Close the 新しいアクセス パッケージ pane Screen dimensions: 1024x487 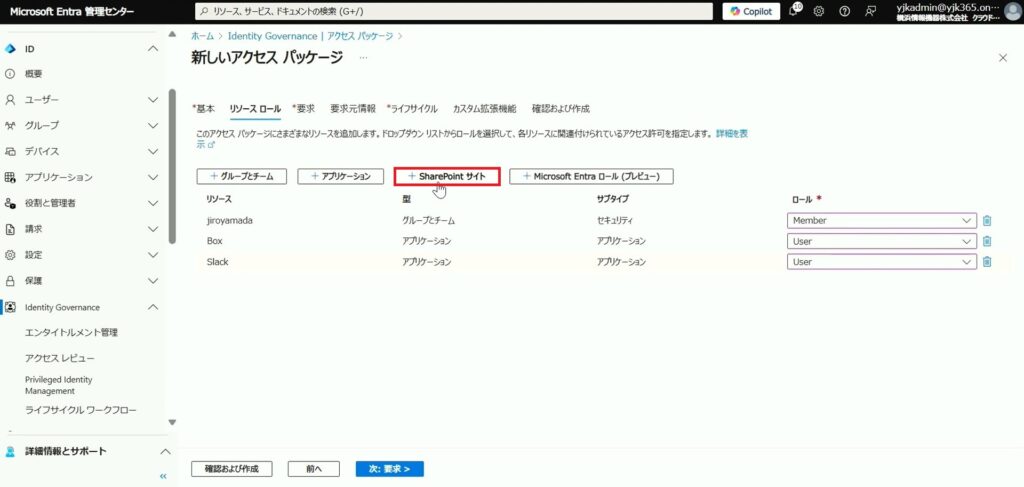pyautogui.click(x=1003, y=58)
